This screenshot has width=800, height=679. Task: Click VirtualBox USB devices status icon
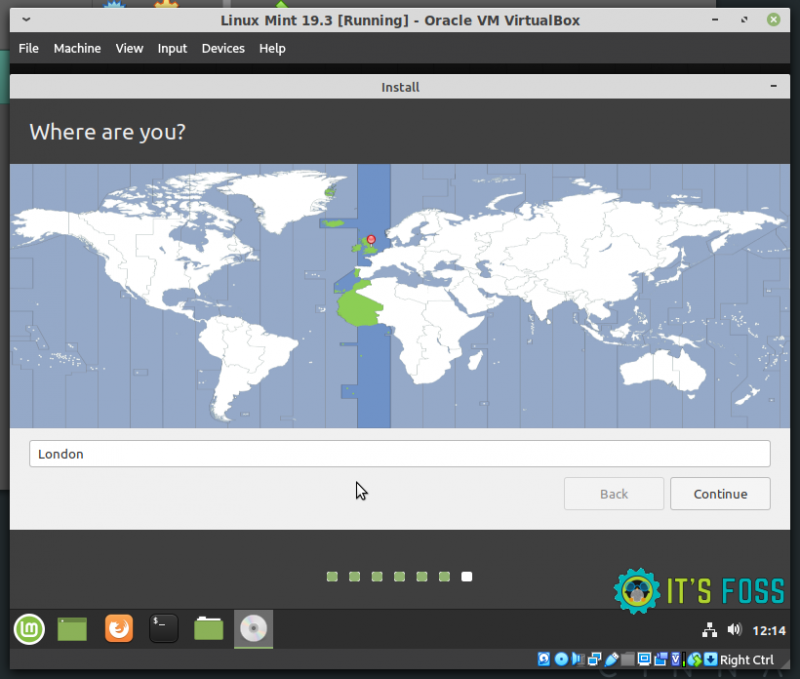coord(611,659)
